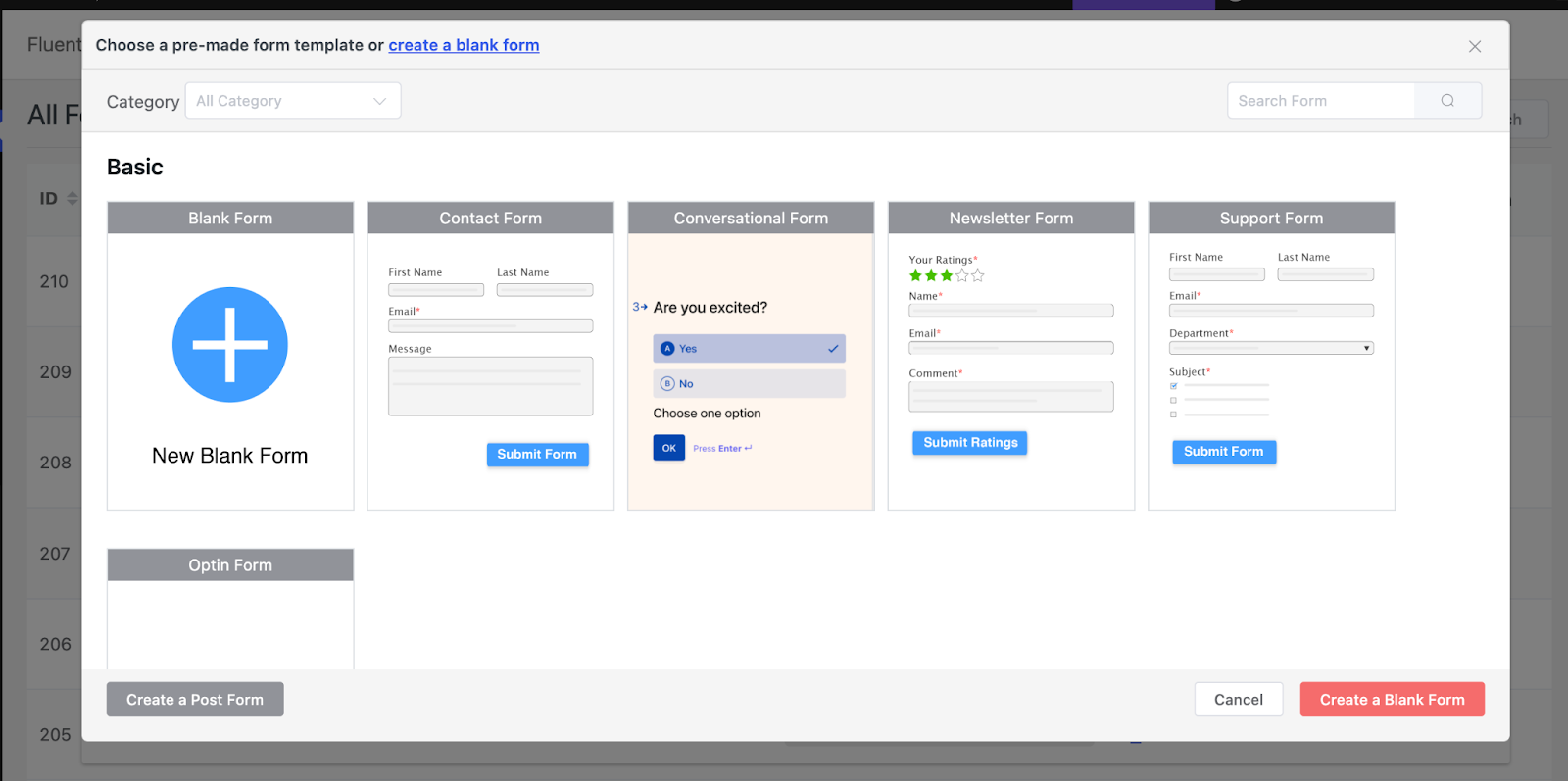The image size is (1568, 781).
Task: Click form ID 207 in background list
Action: (x=55, y=554)
